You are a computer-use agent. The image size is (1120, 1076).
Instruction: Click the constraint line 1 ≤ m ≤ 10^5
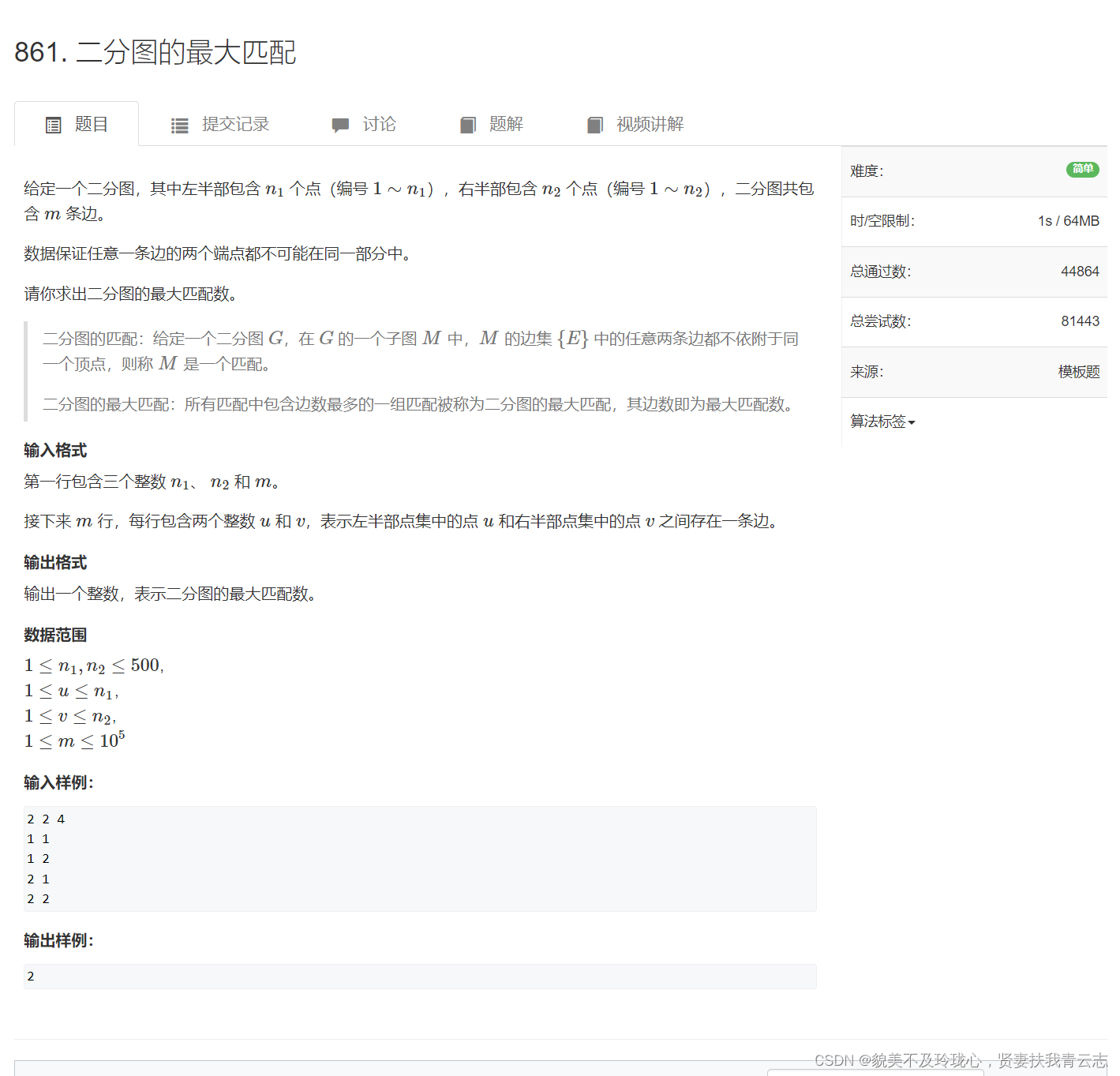coord(75,741)
